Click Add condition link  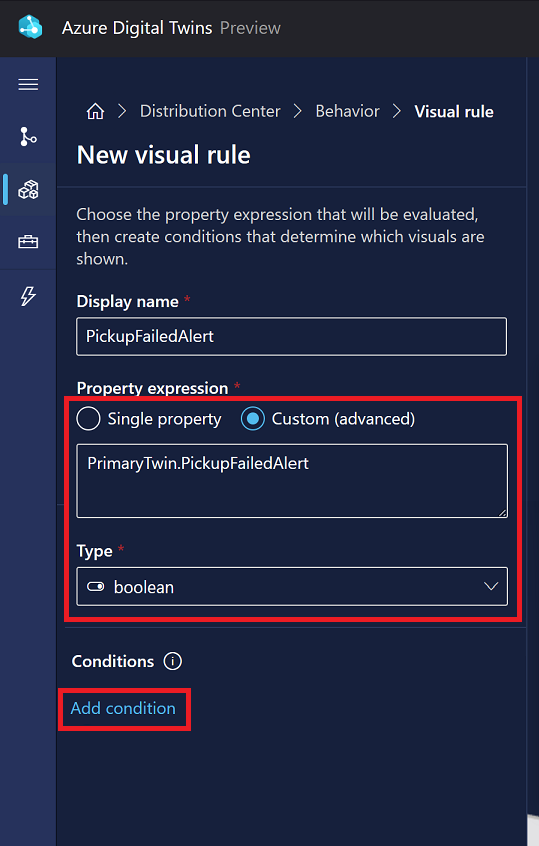click(123, 708)
